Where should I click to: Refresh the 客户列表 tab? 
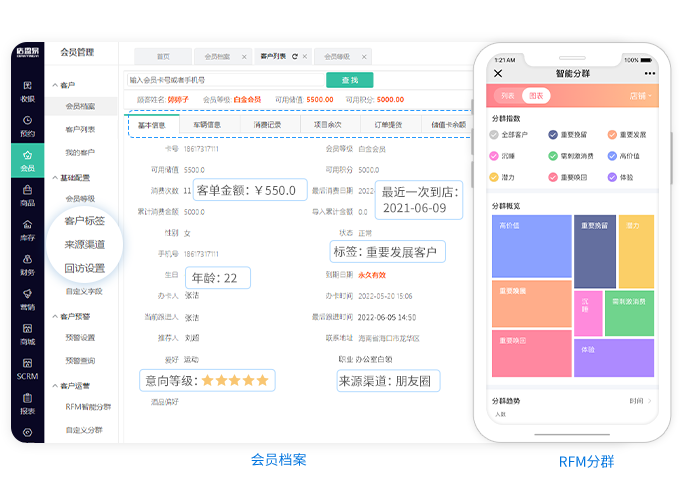tap(295, 56)
